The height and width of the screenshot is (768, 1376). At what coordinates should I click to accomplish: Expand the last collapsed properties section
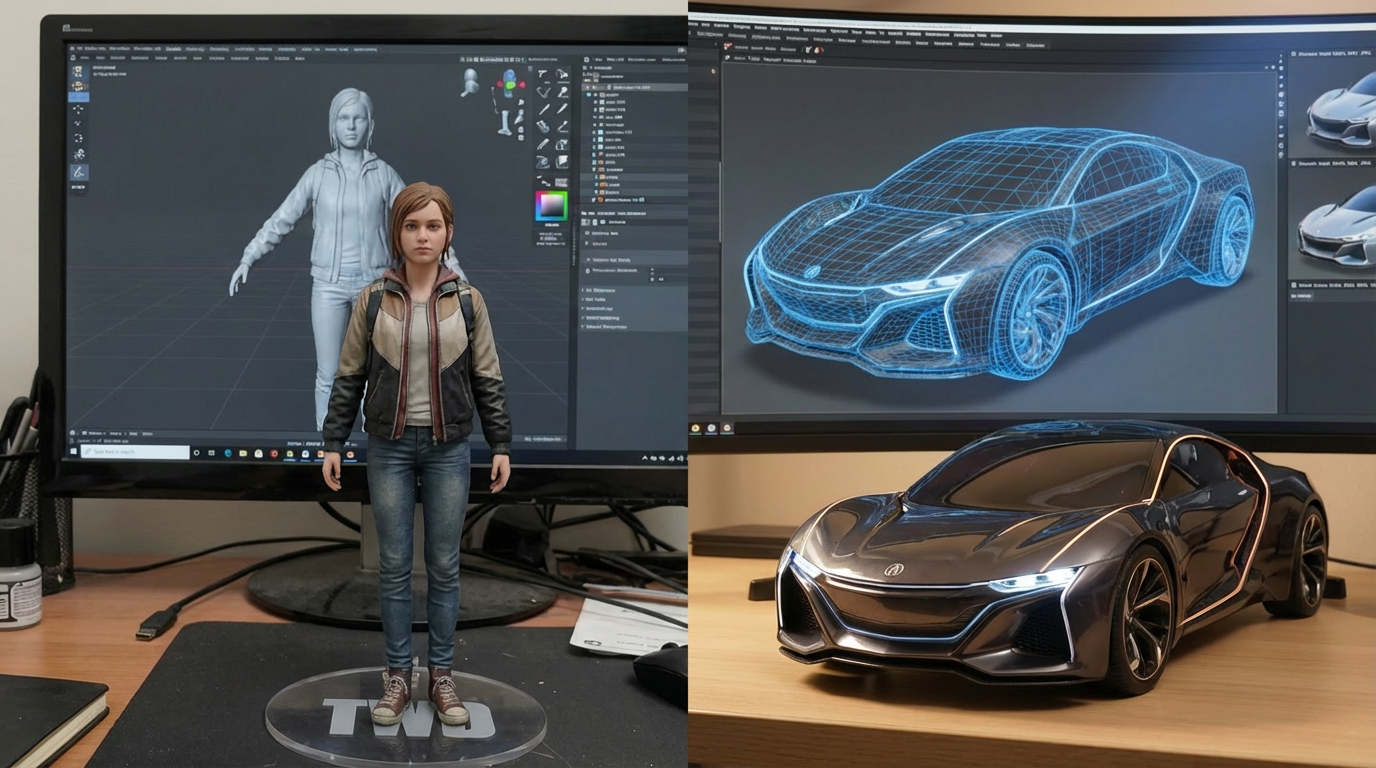pos(586,326)
